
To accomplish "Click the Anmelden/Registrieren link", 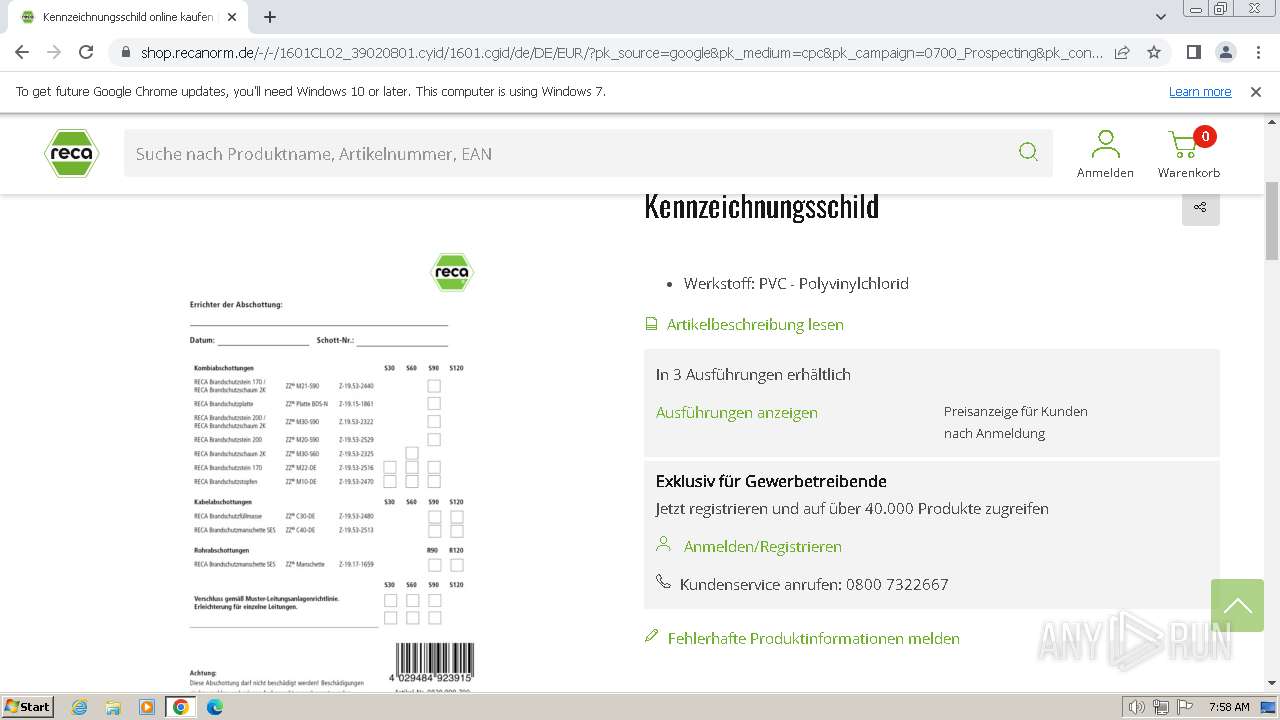I will tap(763, 546).
